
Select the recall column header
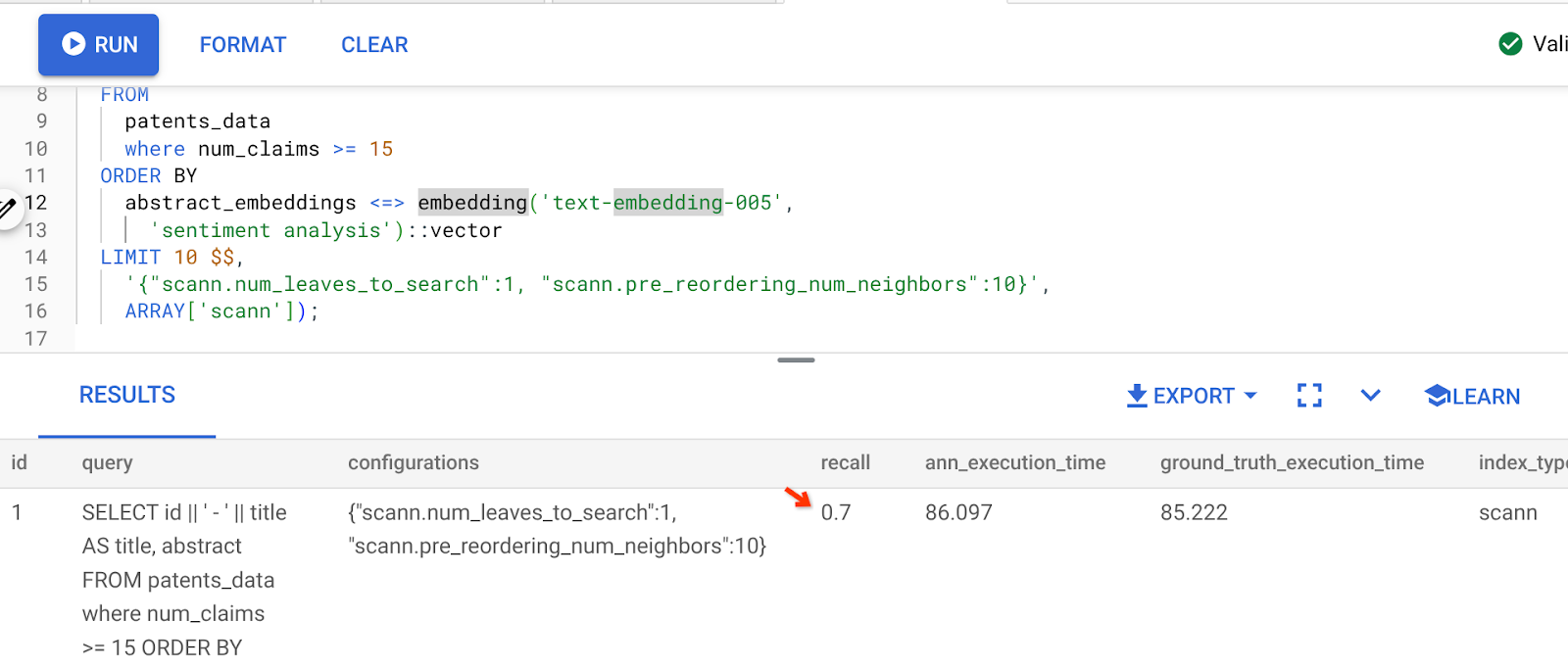(x=845, y=463)
